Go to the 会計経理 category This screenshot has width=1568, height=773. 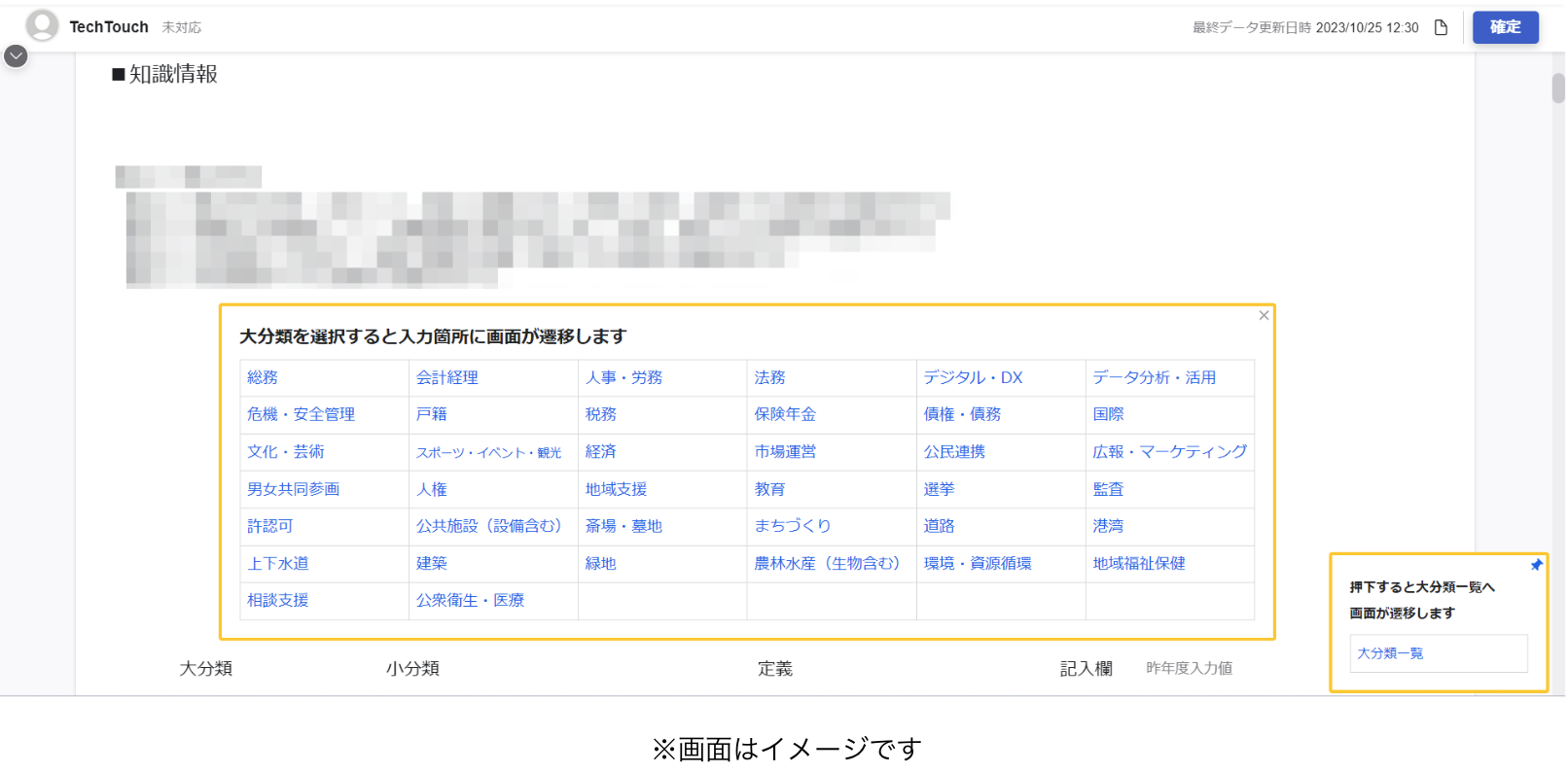point(446,377)
